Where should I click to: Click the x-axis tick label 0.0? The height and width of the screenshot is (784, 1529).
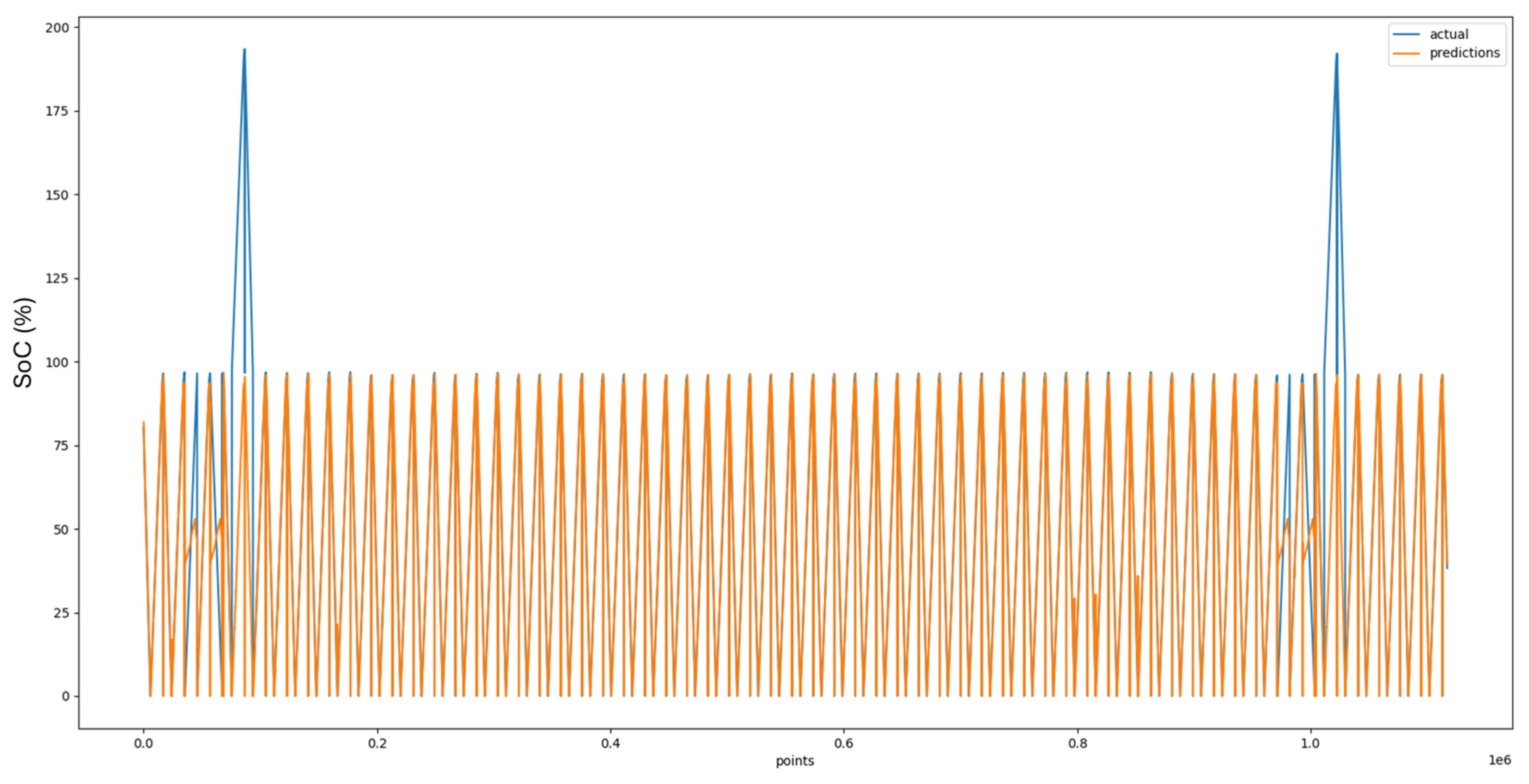pyautogui.click(x=143, y=744)
